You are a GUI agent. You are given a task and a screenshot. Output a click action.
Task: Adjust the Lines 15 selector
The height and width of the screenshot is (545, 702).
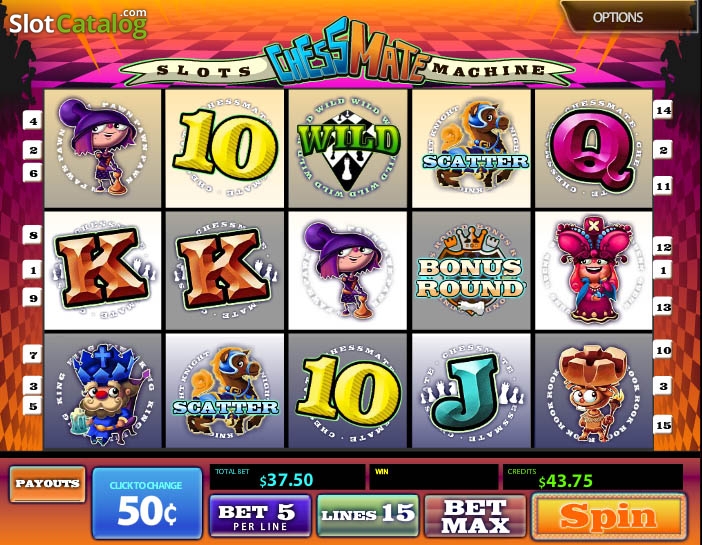(x=368, y=515)
